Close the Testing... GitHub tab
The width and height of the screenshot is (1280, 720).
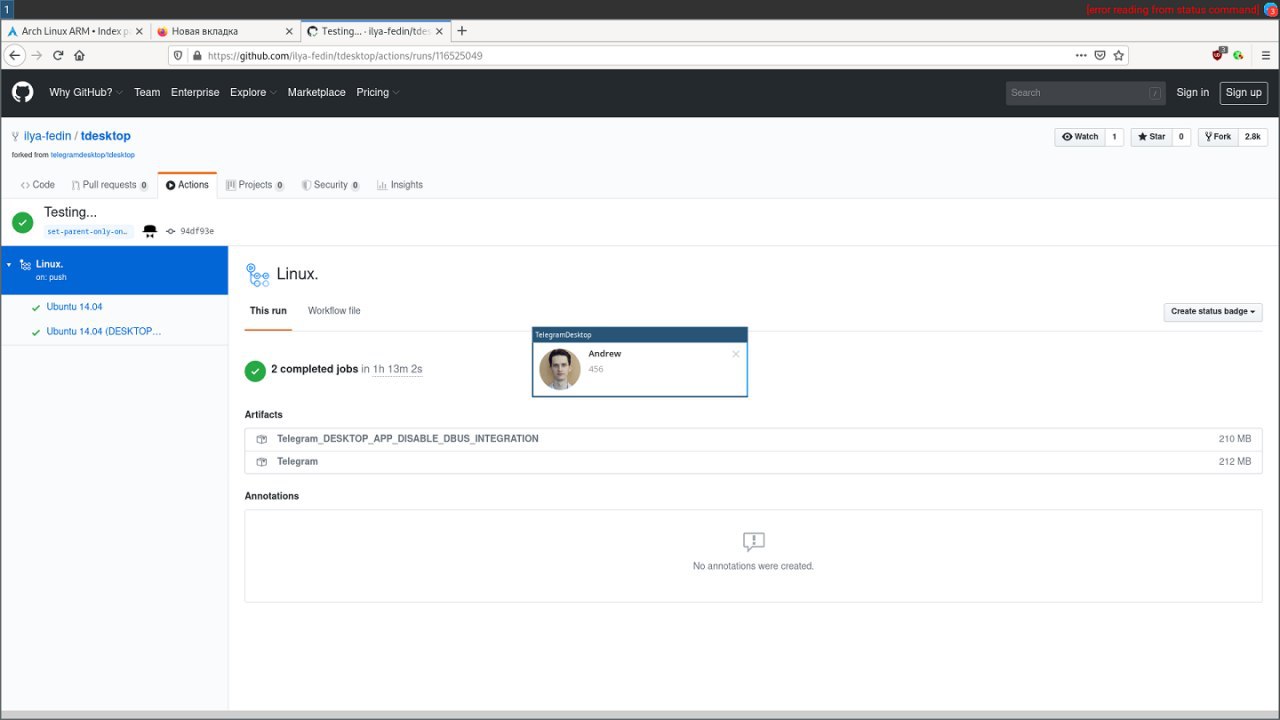pyautogui.click(x=438, y=31)
